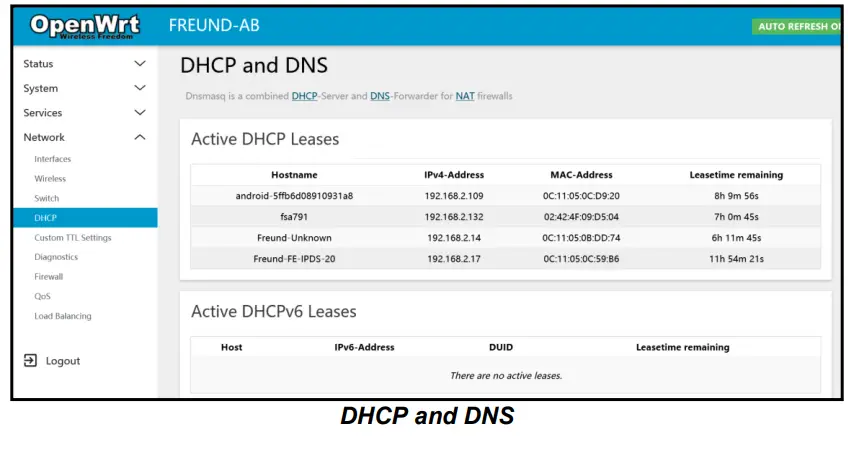Click MAC address 0C:11:05:0C:D9:20

581,196
